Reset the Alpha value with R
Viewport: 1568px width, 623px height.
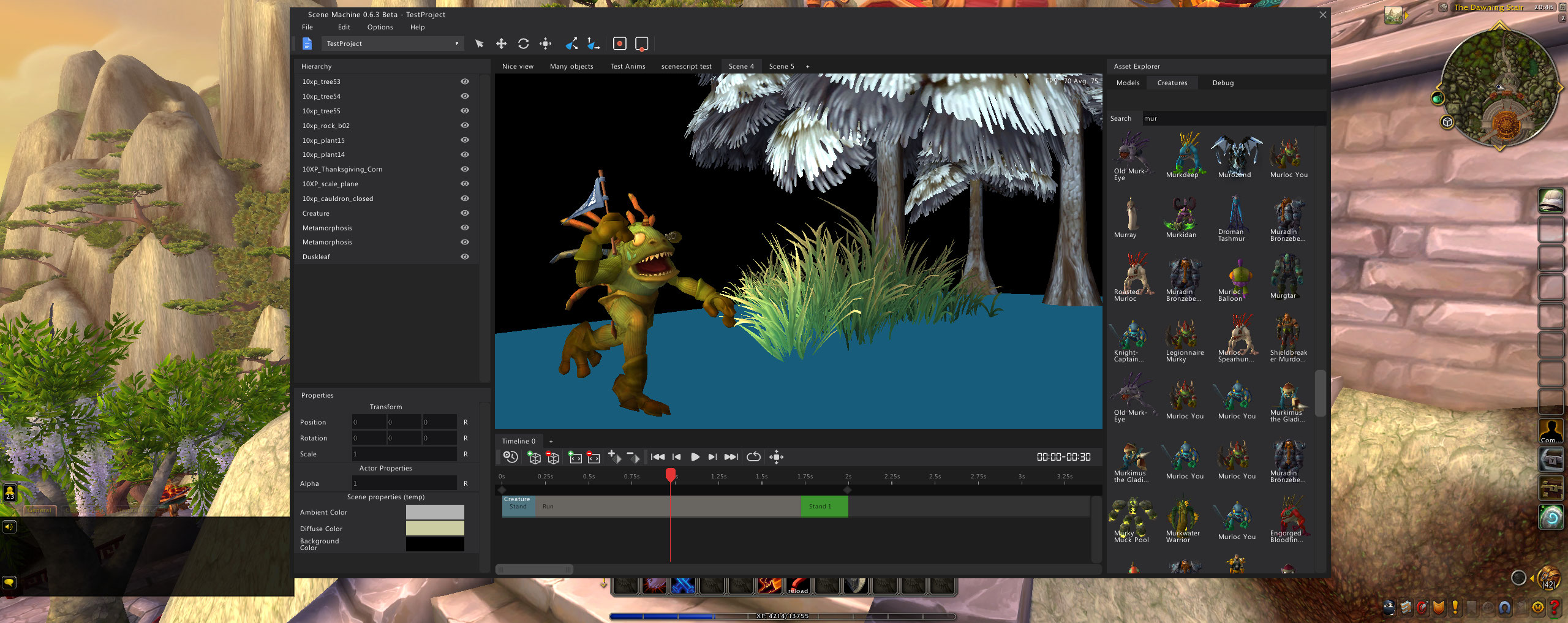[x=466, y=483]
